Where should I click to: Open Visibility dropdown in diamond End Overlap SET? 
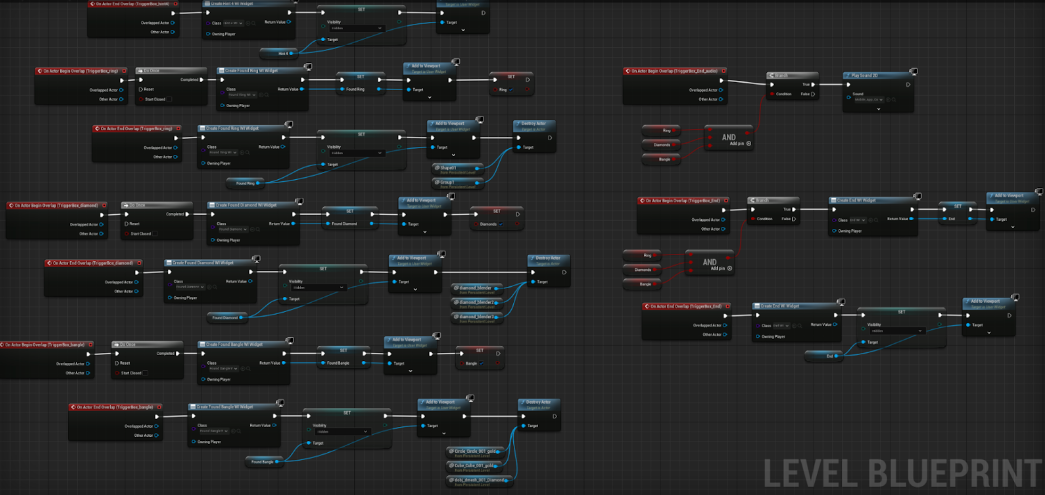tap(319, 287)
